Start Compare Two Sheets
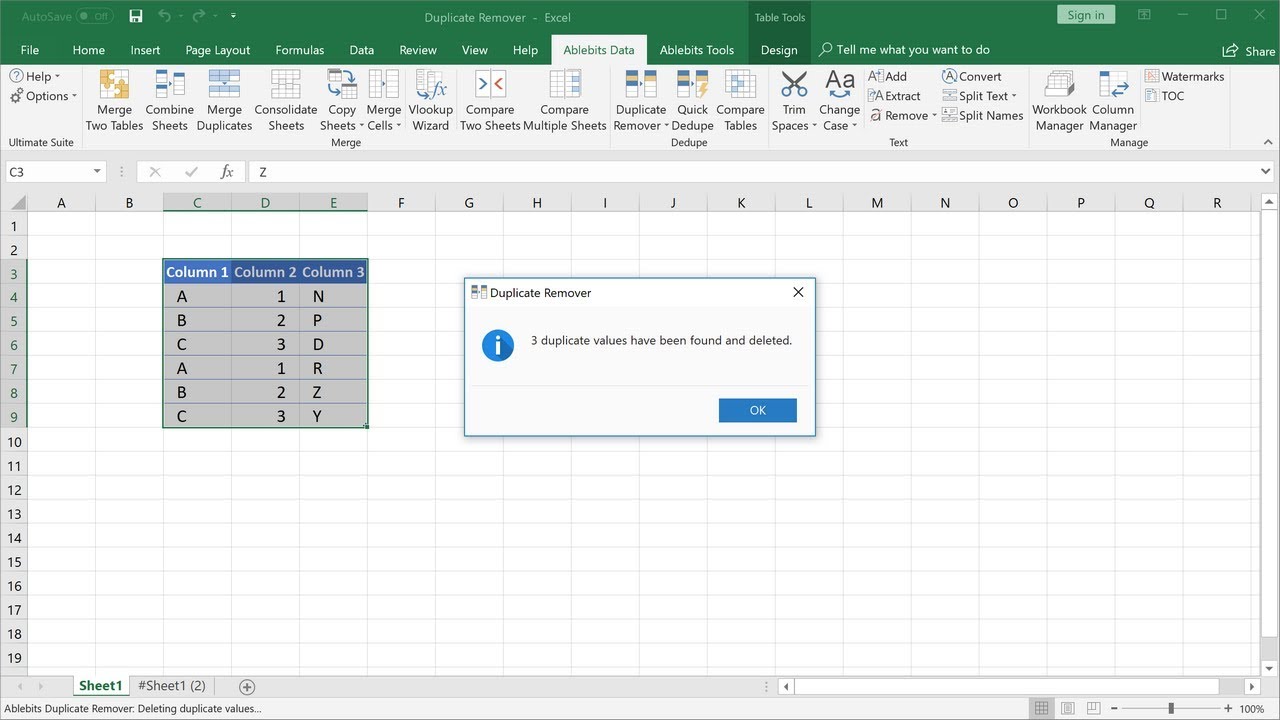Screen dimensions: 1280x720 [x=490, y=100]
